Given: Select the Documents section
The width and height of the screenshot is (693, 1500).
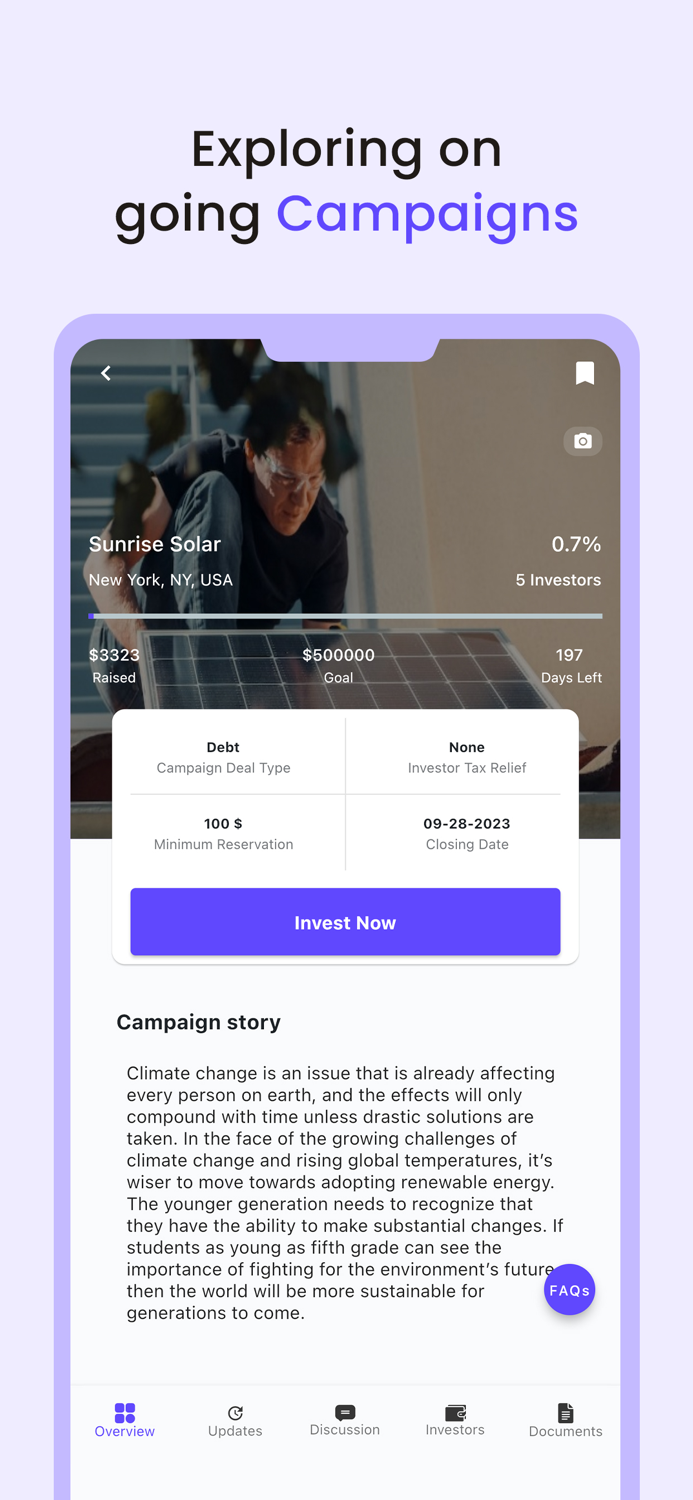Looking at the screenshot, I should tap(565, 1421).
